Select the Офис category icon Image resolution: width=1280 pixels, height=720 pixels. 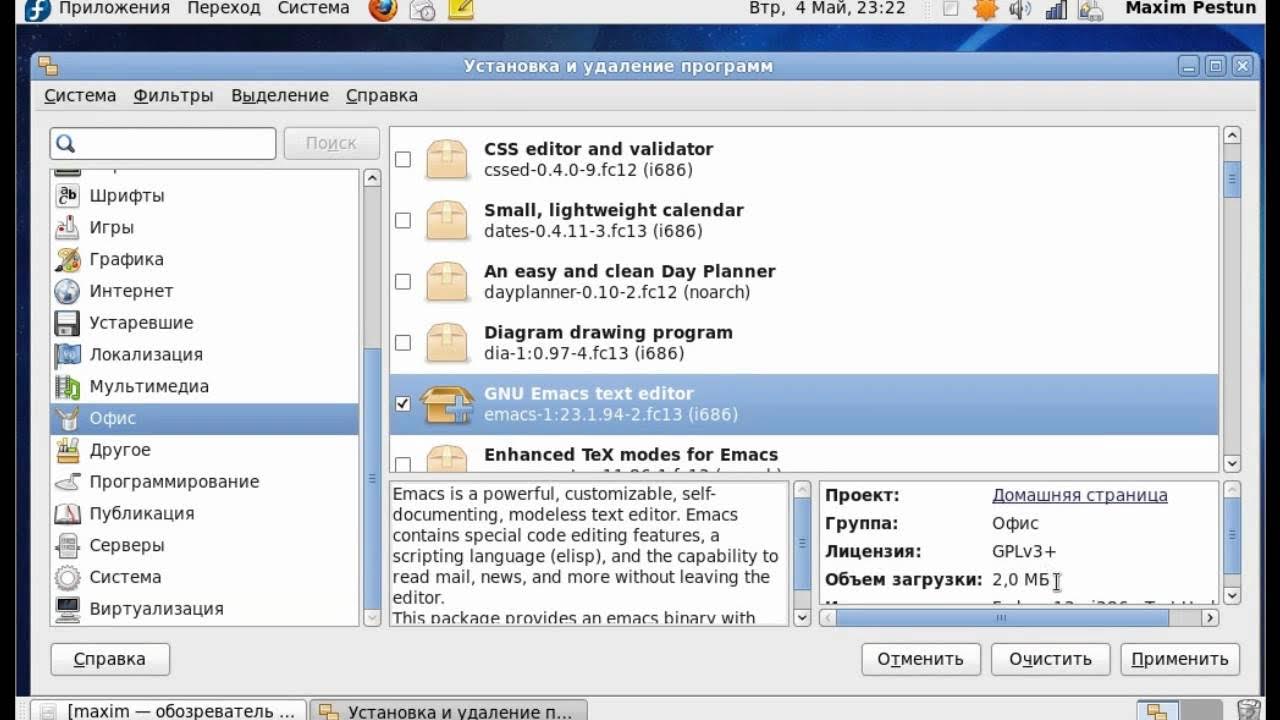click(x=67, y=418)
